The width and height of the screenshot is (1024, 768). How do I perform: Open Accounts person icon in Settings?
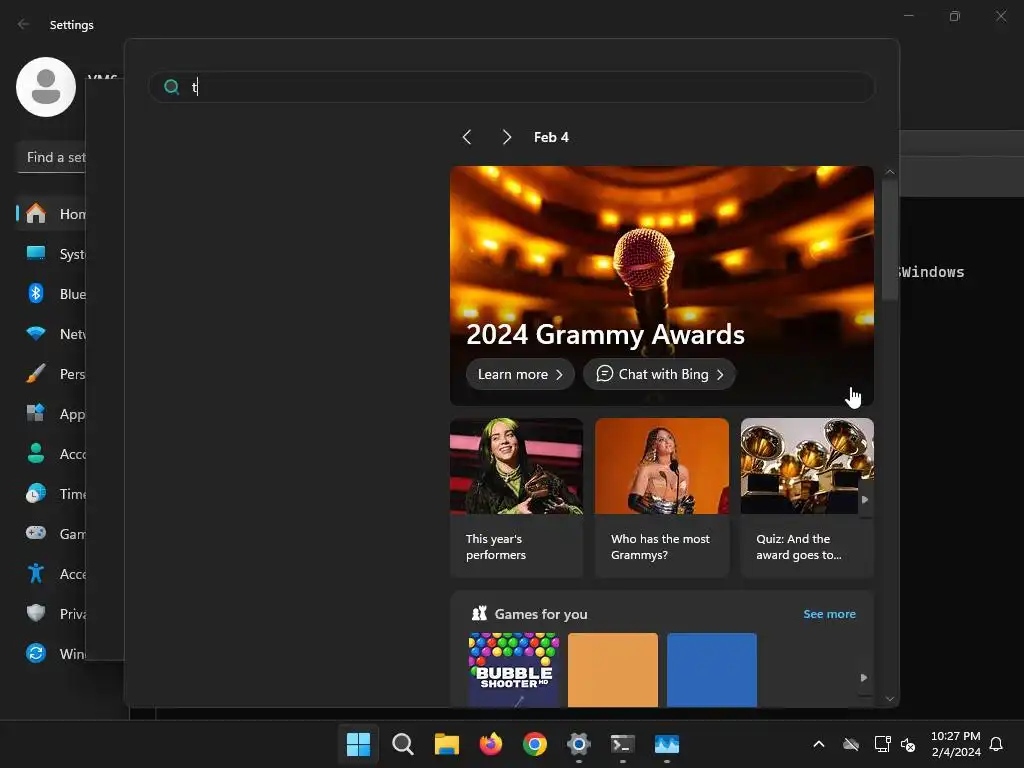click(36, 453)
